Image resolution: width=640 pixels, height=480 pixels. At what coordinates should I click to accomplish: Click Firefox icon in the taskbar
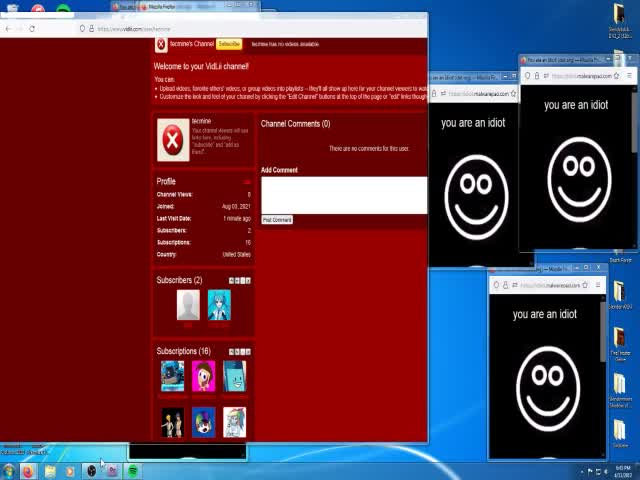pos(28,471)
